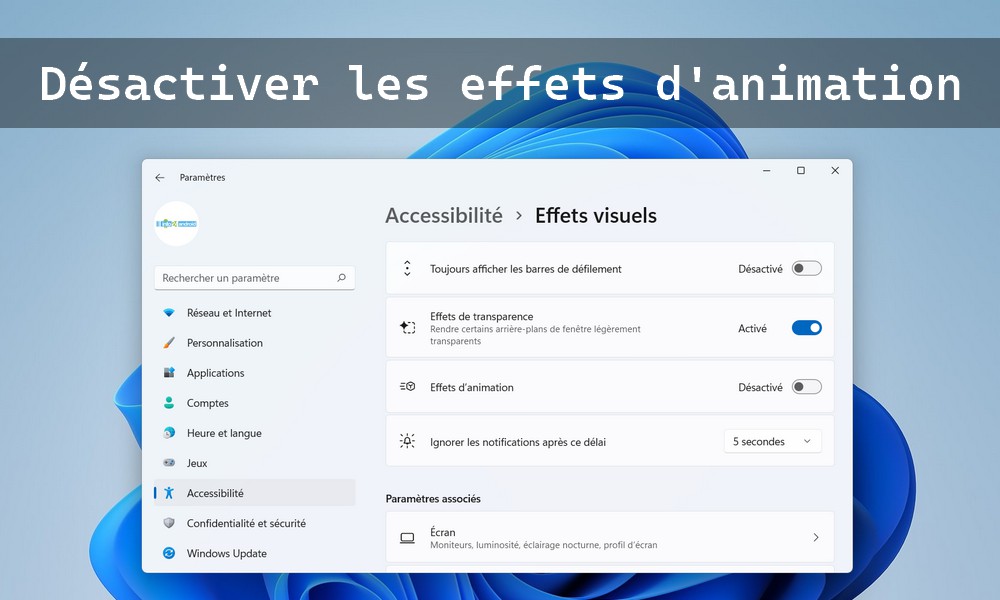Screen dimensions: 1000x600
Task: Open Réseau et Internet settings
Action: point(254,313)
